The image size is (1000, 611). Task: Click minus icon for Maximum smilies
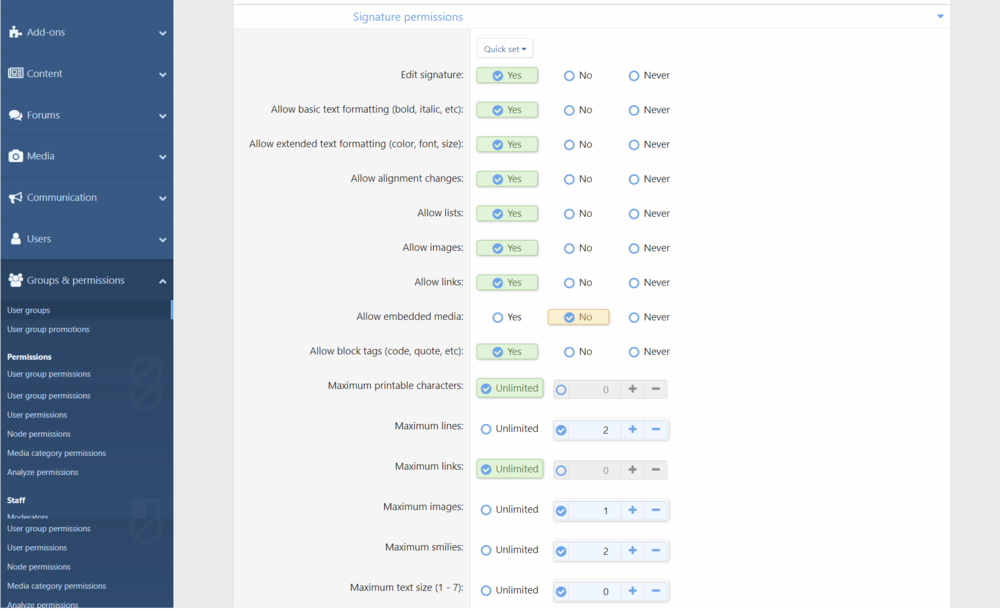tap(656, 551)
